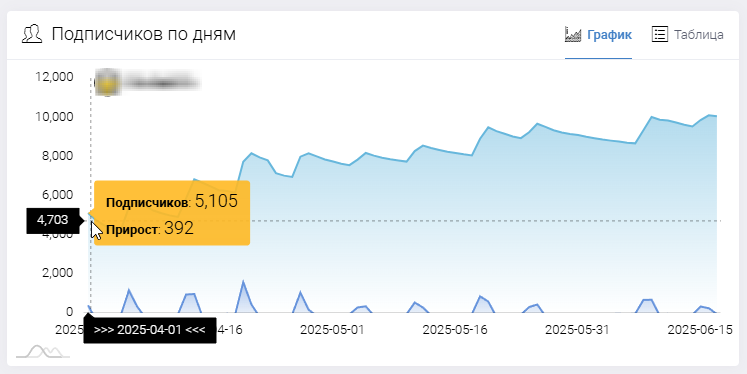The width and height of the screenshot is (747, 374).
Task: Click the Подписчиков по дням heading
Action: (143, 34)
